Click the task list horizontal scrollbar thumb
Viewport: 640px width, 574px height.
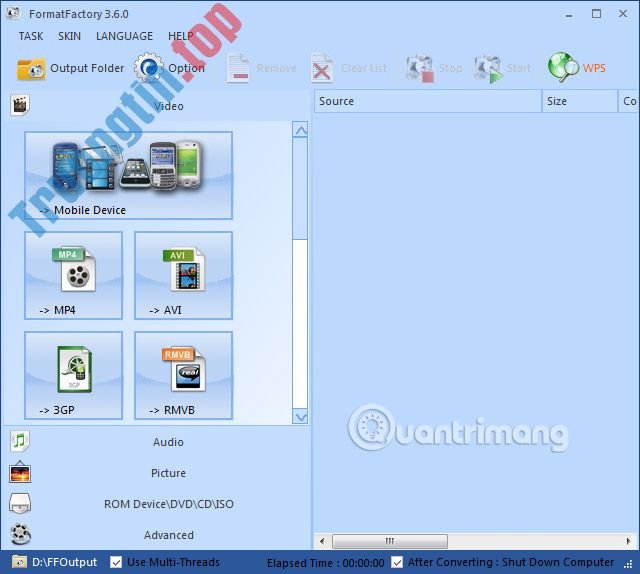390,541
